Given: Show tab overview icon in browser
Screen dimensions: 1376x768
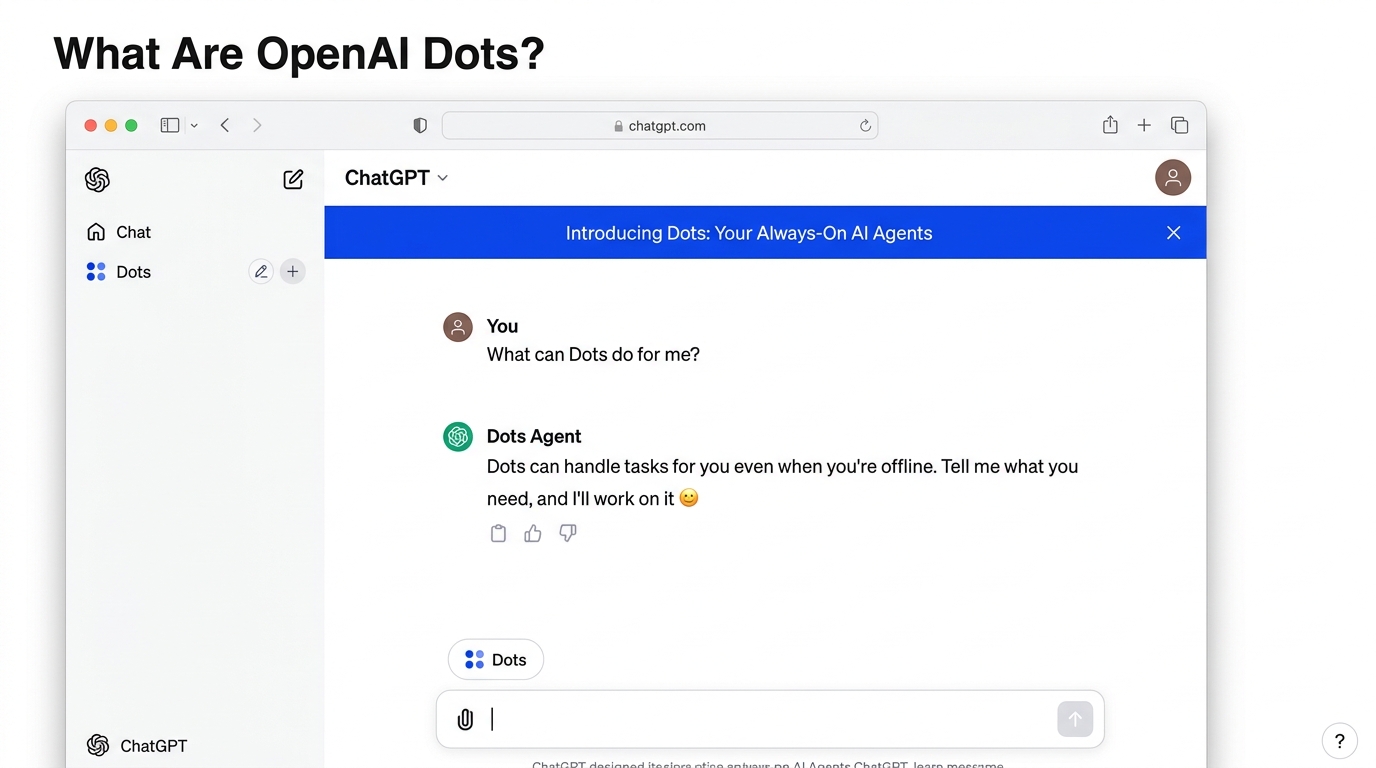Looking at the screenshot, I should [x=1180, y=125].
